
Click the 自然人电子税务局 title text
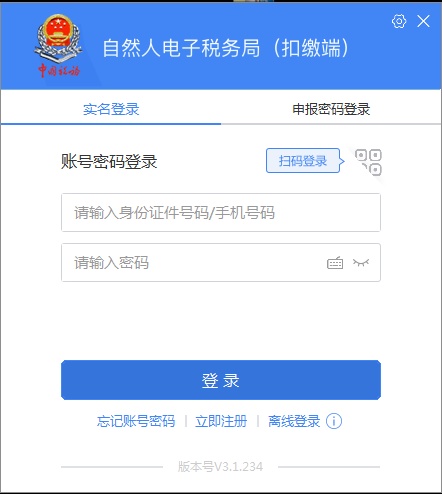tap(181, 48)
